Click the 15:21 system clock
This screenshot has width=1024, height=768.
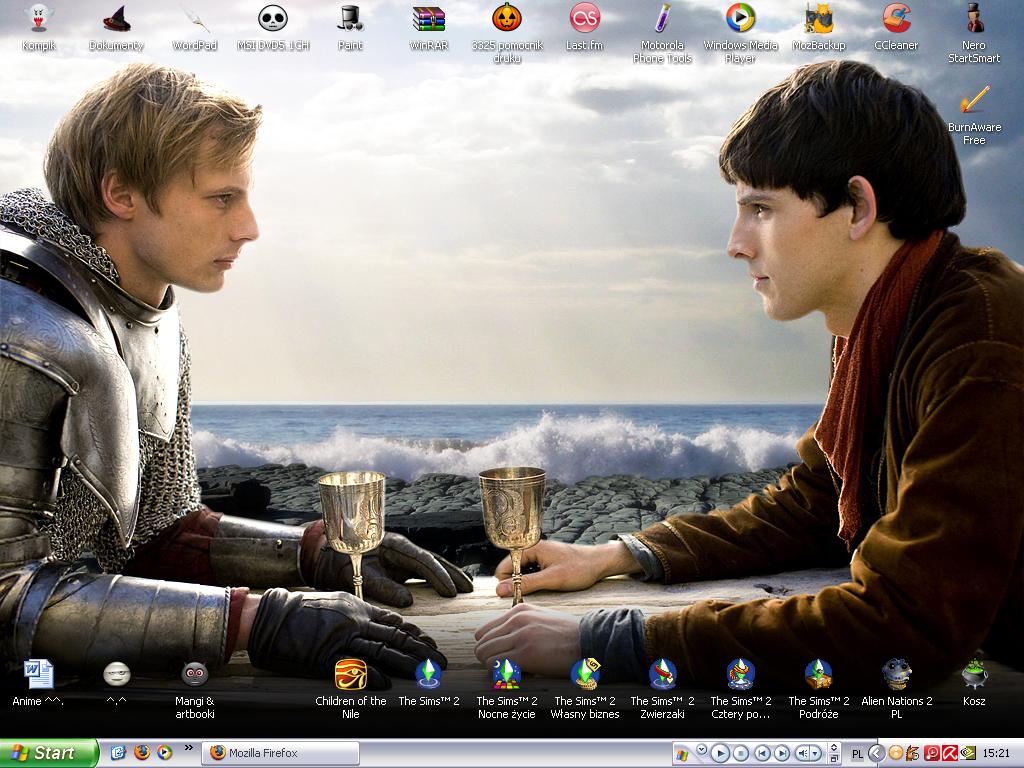pyautogui.click(x=996, y=754)
